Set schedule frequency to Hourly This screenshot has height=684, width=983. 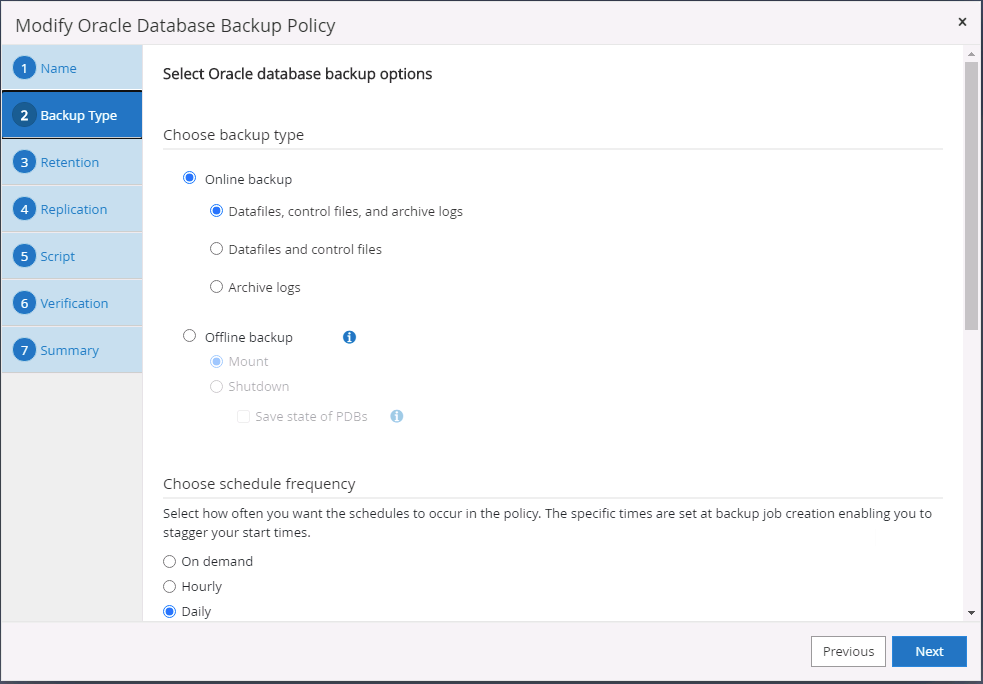170,586
